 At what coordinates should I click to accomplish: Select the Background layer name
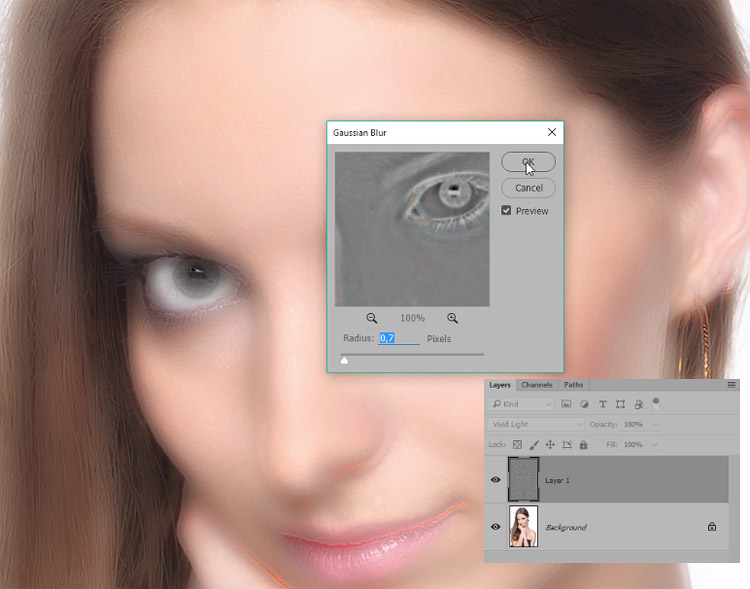(x=566, y=527)
